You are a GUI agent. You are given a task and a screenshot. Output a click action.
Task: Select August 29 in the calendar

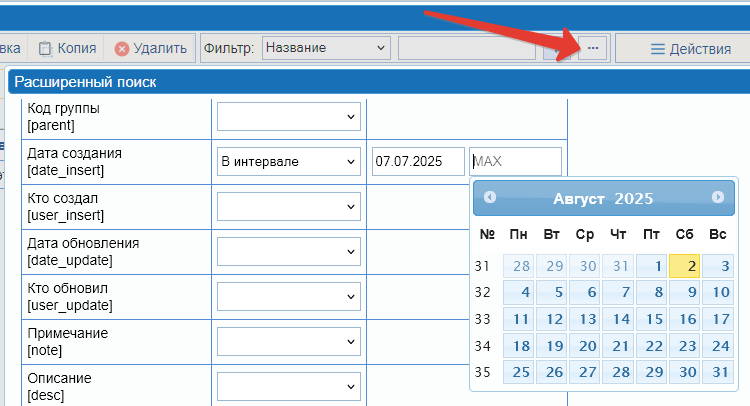click(x=651, y=372)
